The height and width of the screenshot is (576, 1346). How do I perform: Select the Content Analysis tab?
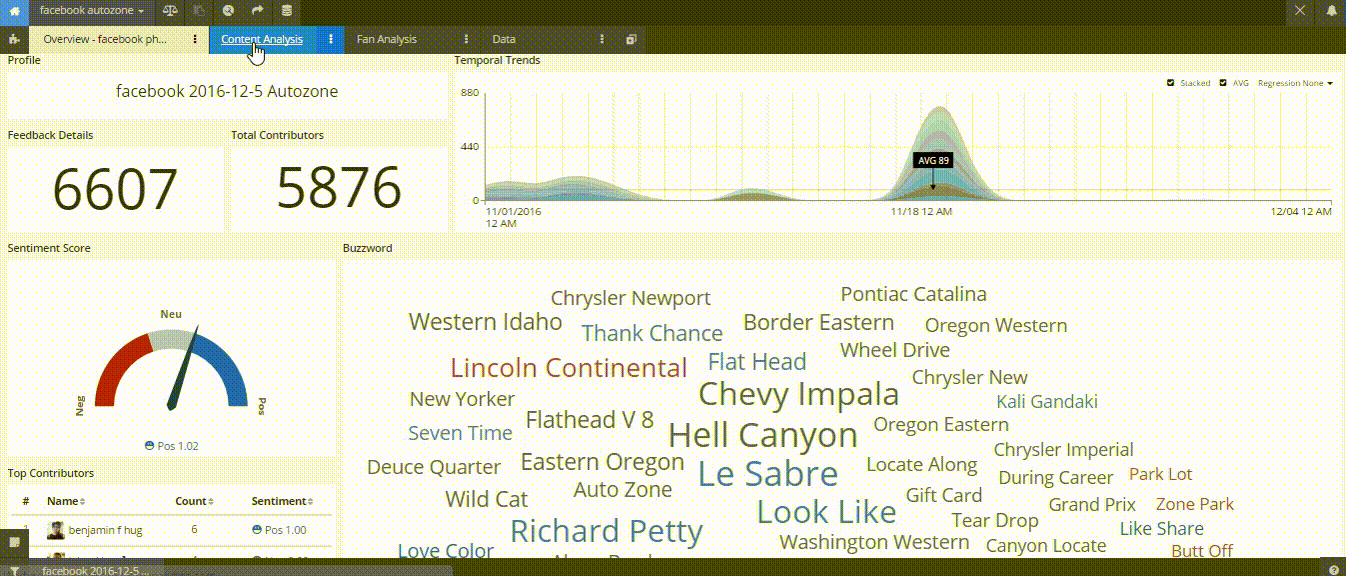pos(261,40)
